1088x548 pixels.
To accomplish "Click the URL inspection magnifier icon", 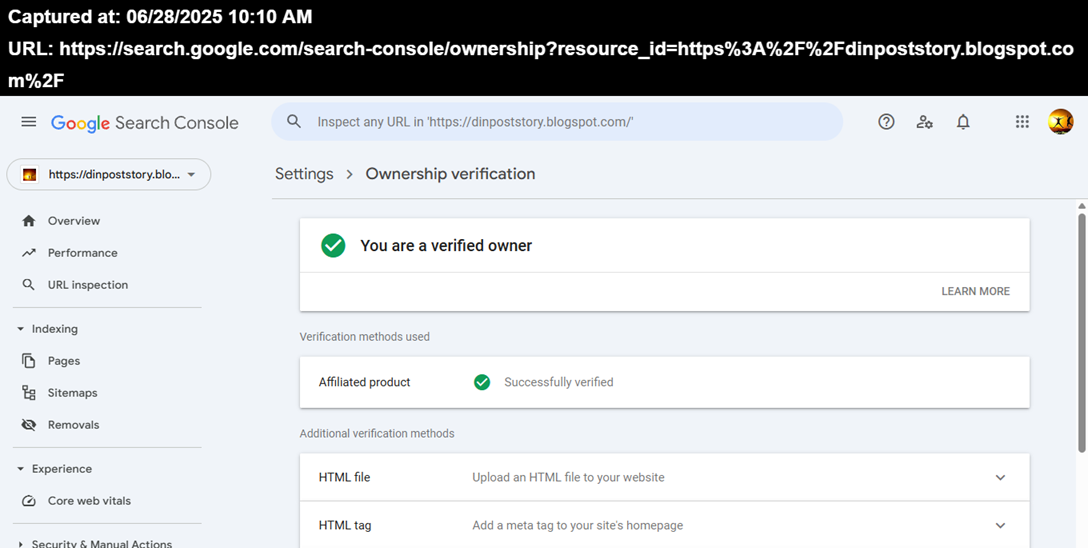I will tap(28, 284).
